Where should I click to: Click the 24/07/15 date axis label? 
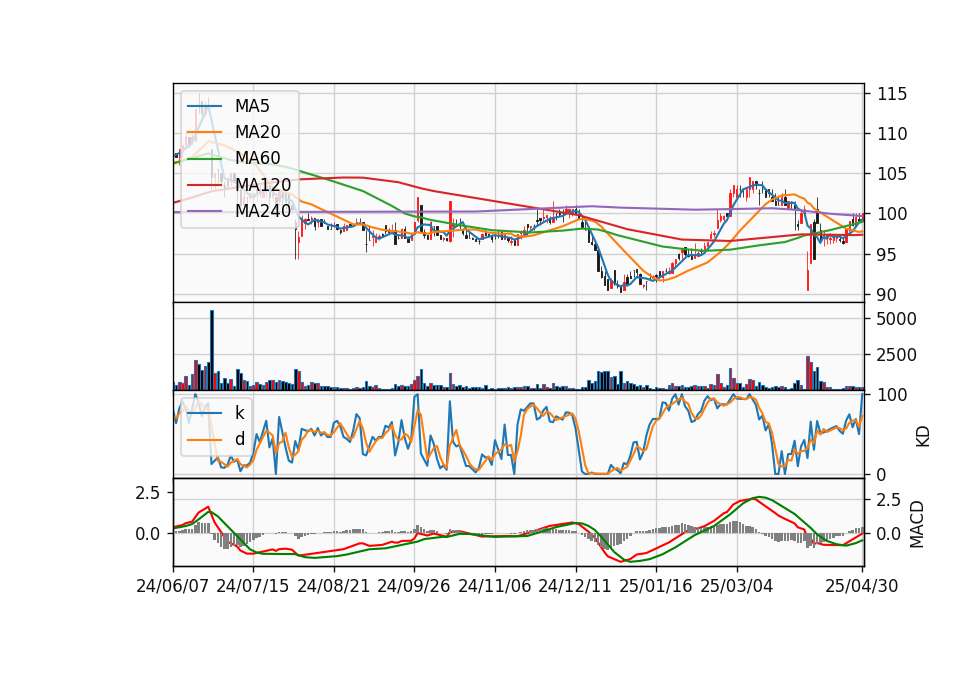[x=253, y=586]
